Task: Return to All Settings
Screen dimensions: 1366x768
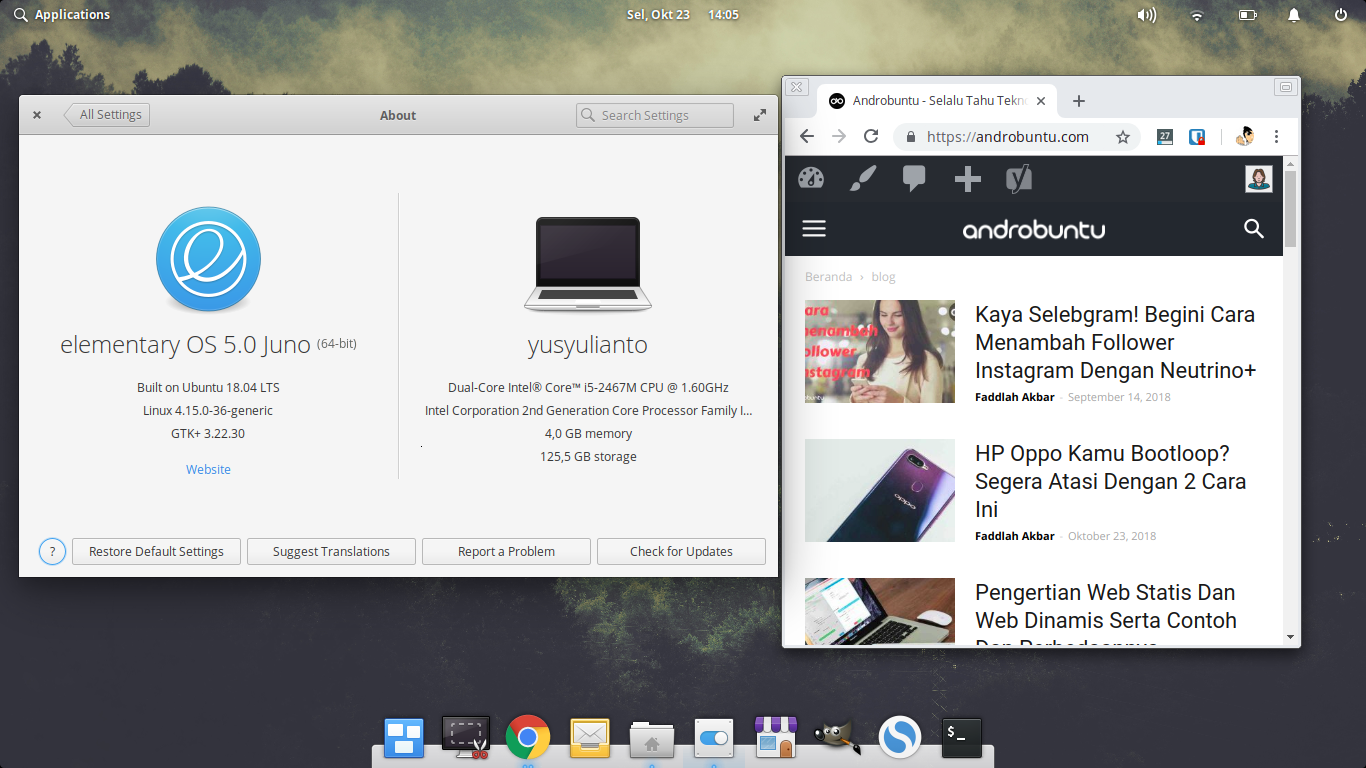Action: [107, 114]
